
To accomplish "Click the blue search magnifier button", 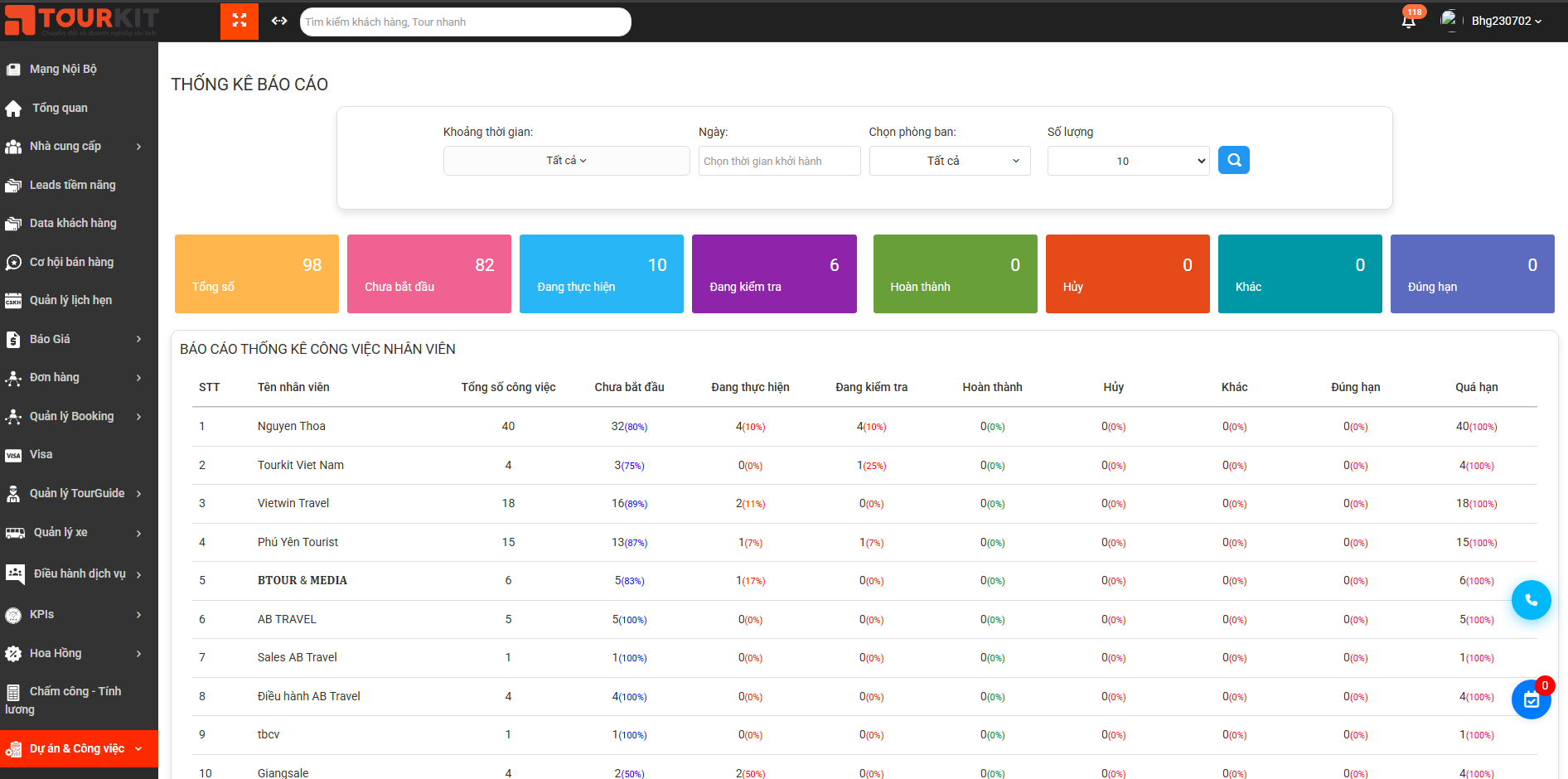I will click(x=1234, y=160).
